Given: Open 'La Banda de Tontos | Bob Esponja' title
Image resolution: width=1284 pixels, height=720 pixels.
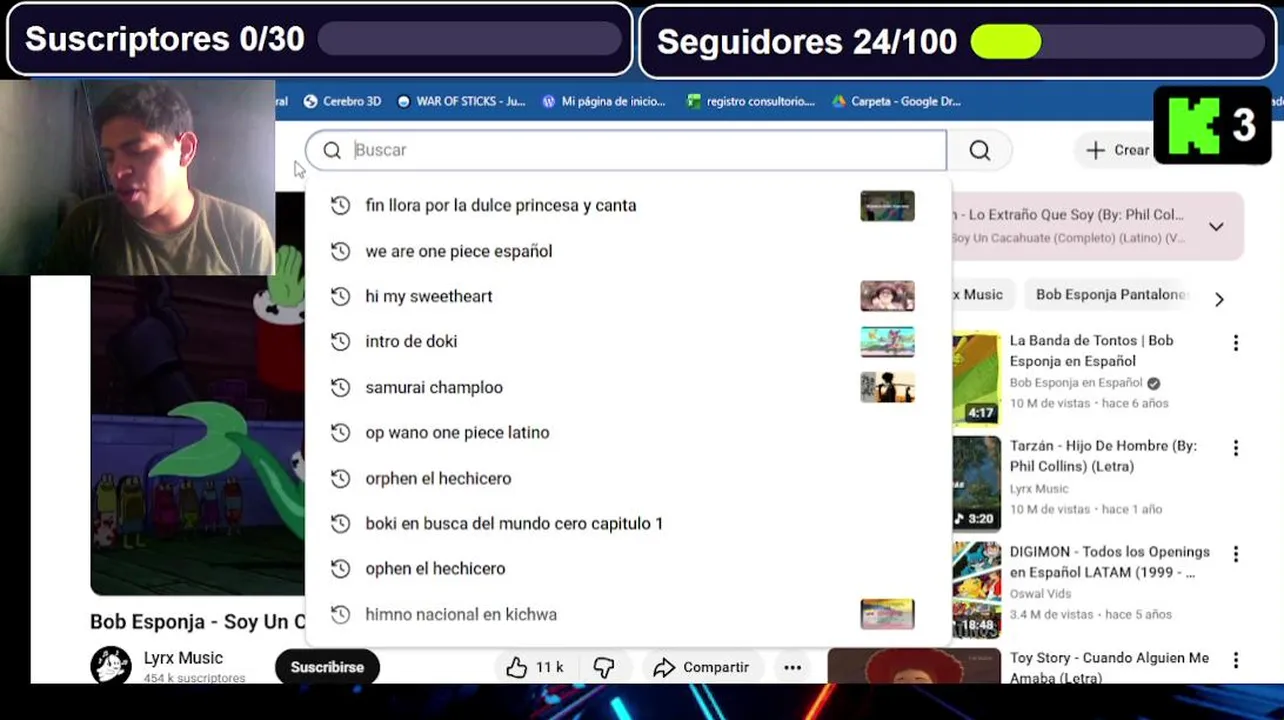Looking at the screenshot, I should pos(1091,351).
